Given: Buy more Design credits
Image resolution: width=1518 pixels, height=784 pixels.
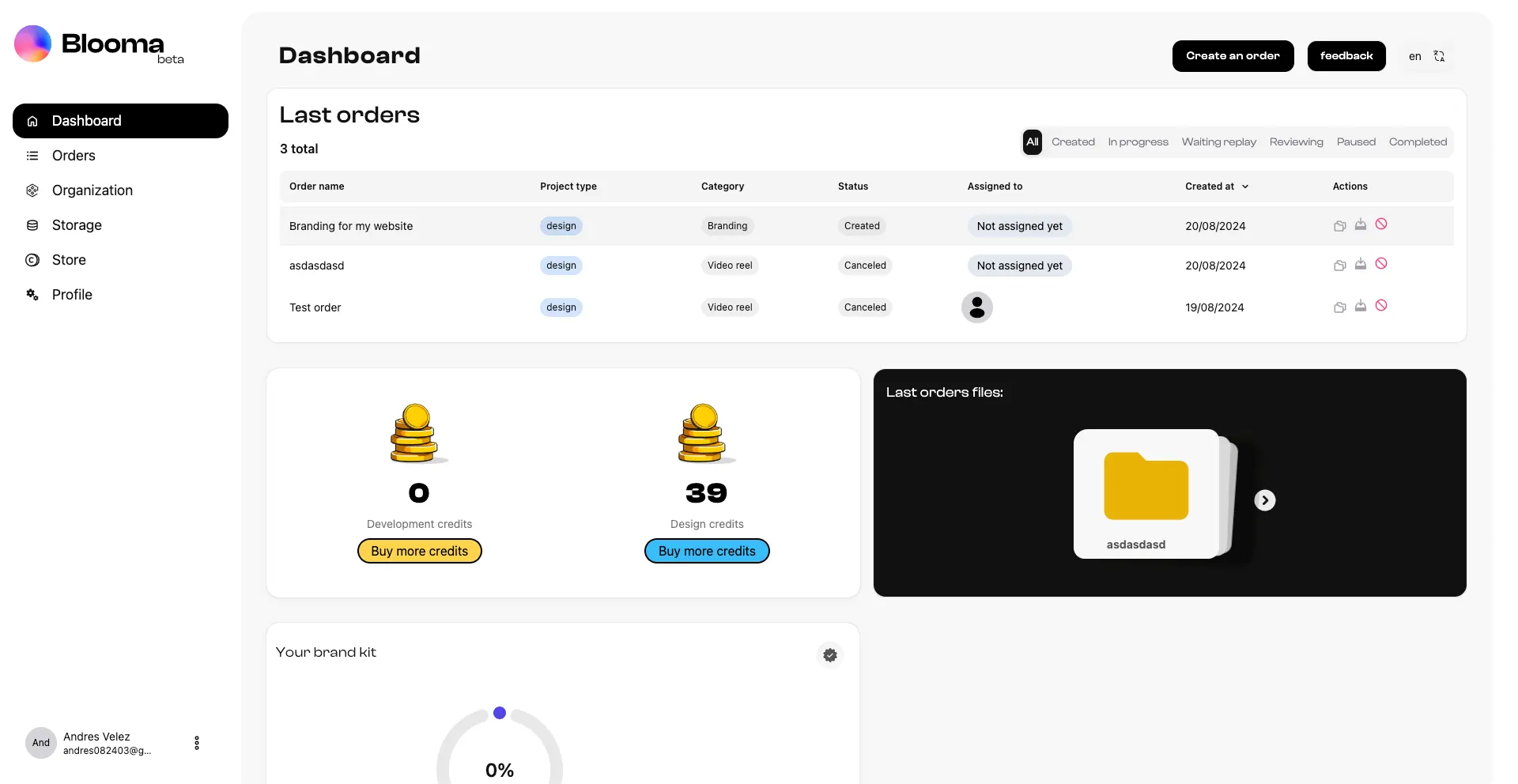Looking at the screenshot, I should tap(707, 551).
